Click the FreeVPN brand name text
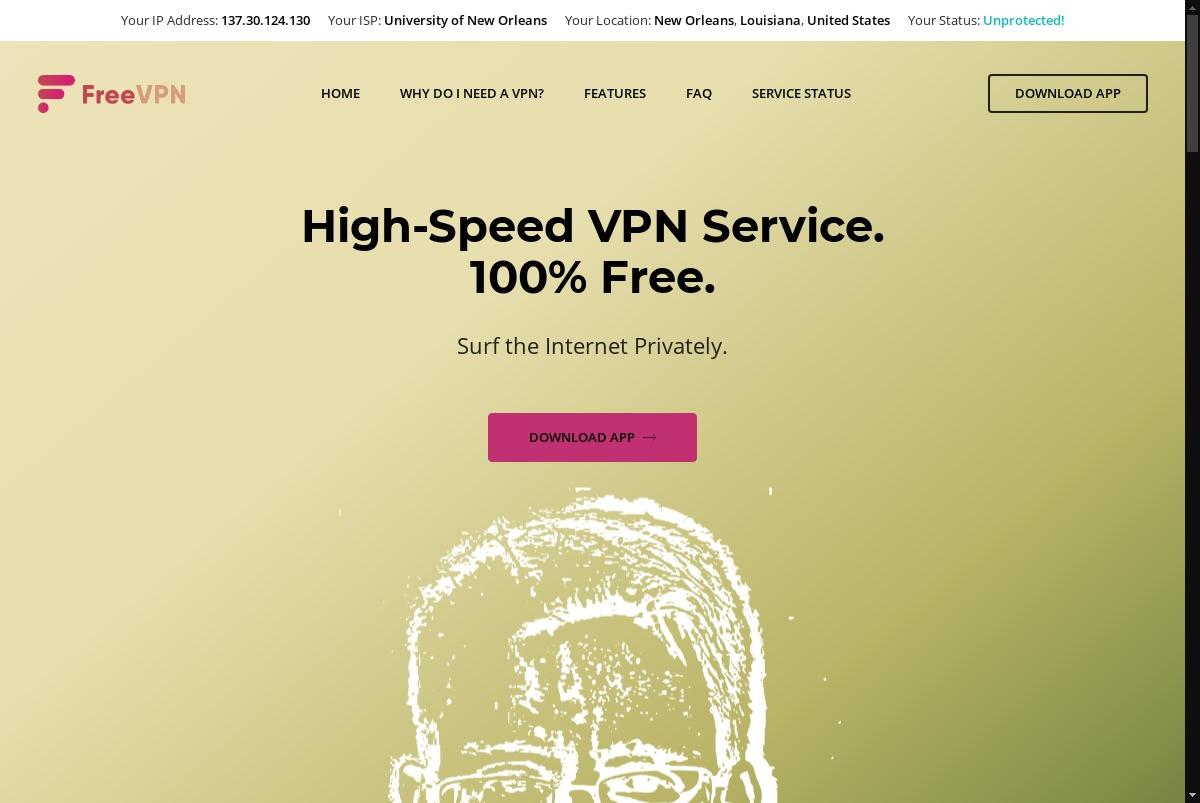The width and height of the screenshot is (1200, 803). click(x=133, y=94)
